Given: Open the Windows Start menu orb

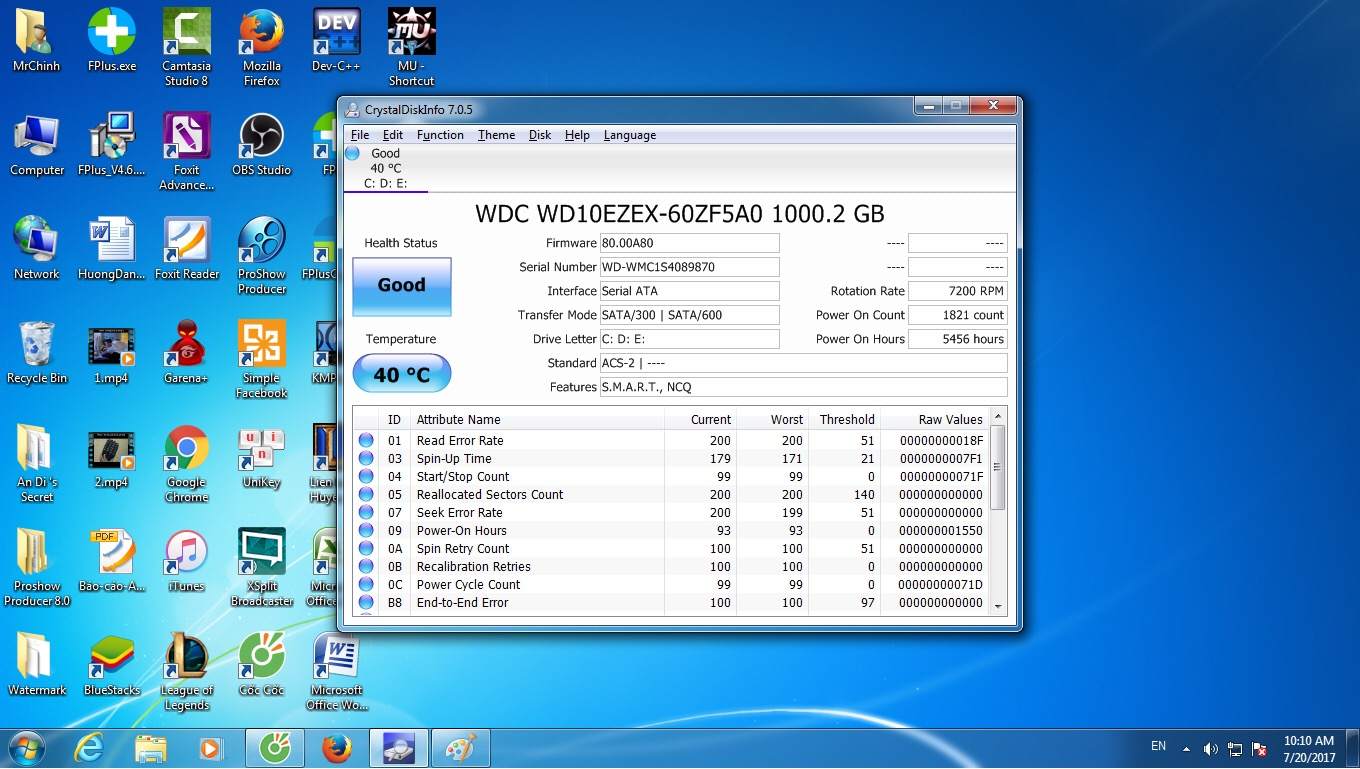Looking at the screenshot, I should tap(26, 748).
